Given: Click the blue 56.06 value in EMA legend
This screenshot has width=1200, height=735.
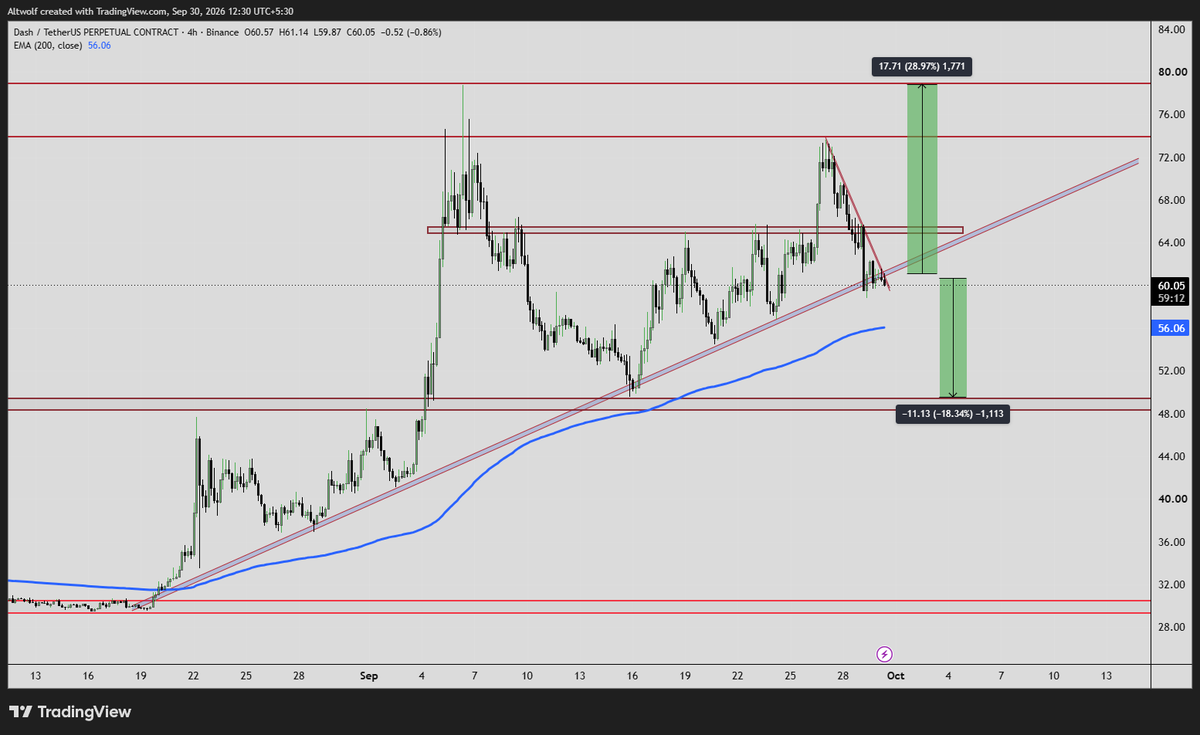Looking at the screenshot, I should (x=99, y=46).
